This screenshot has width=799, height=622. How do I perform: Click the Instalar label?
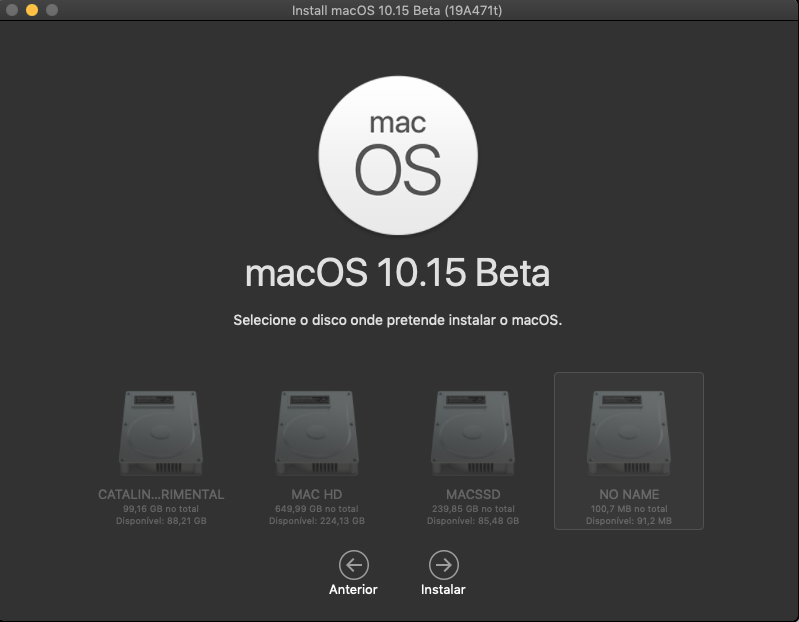[x=443, y=589]
